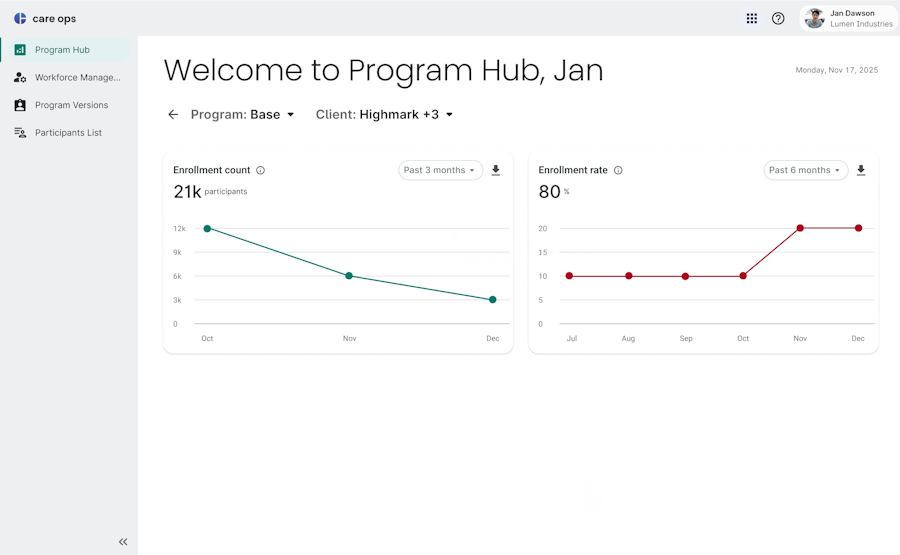Show info tooltip for Enrollment rate

pyautogui.click(x=618, y=170)
